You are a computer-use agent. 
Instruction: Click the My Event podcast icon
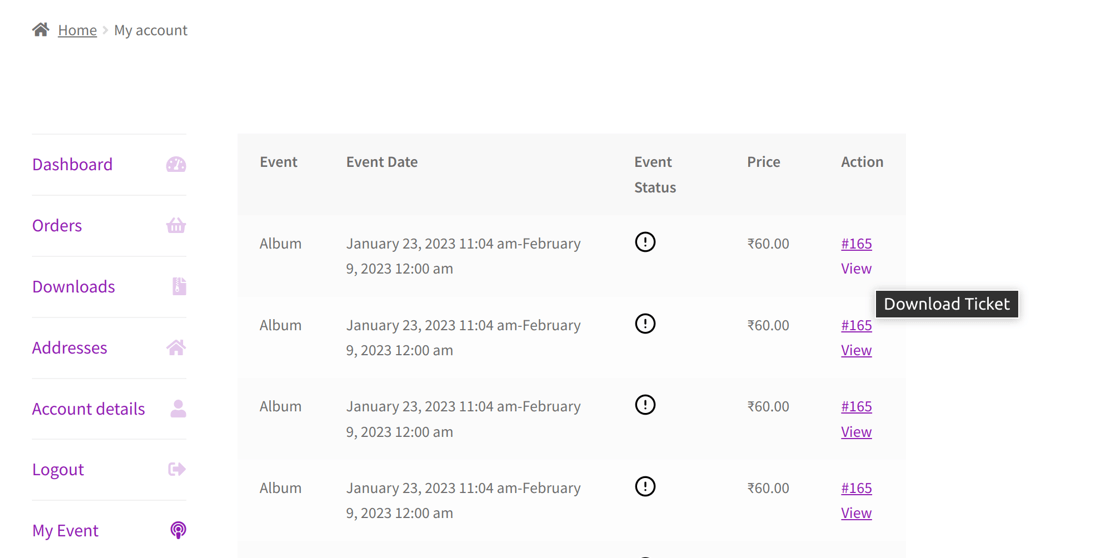[x=178, y=530]
